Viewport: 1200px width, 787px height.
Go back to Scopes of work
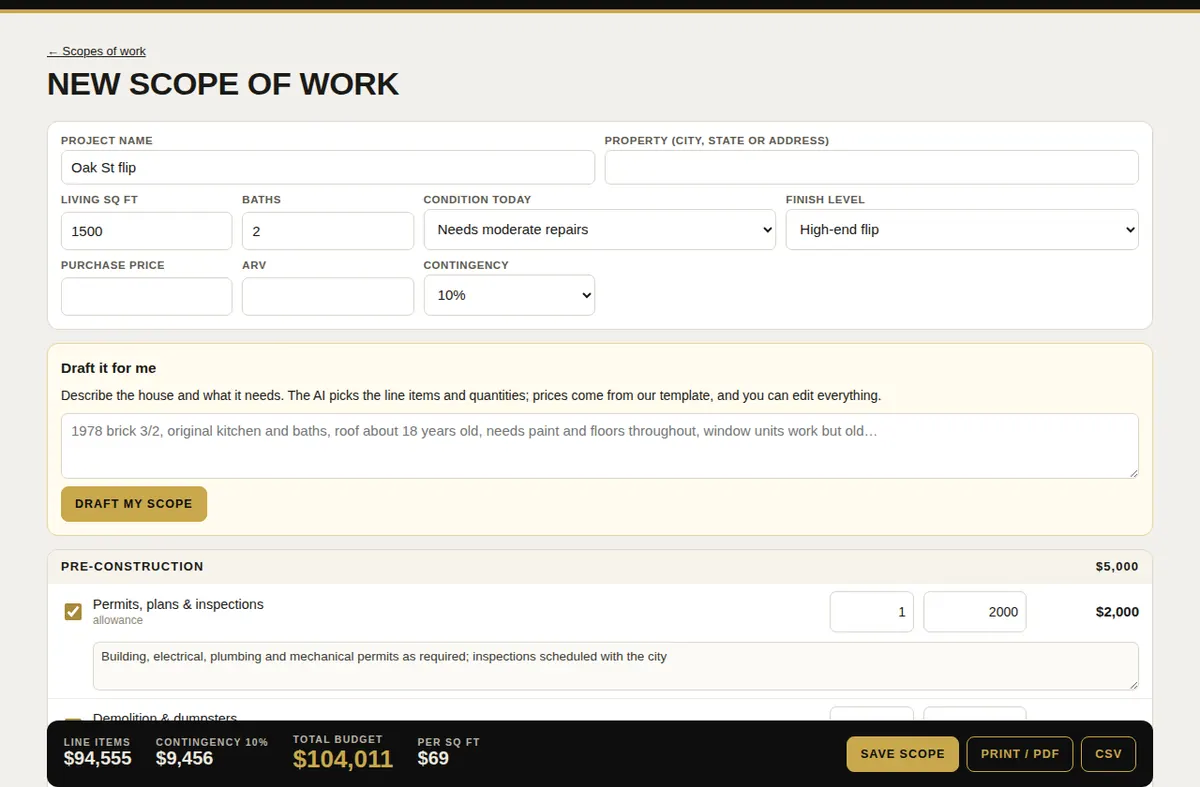(96, 51)
